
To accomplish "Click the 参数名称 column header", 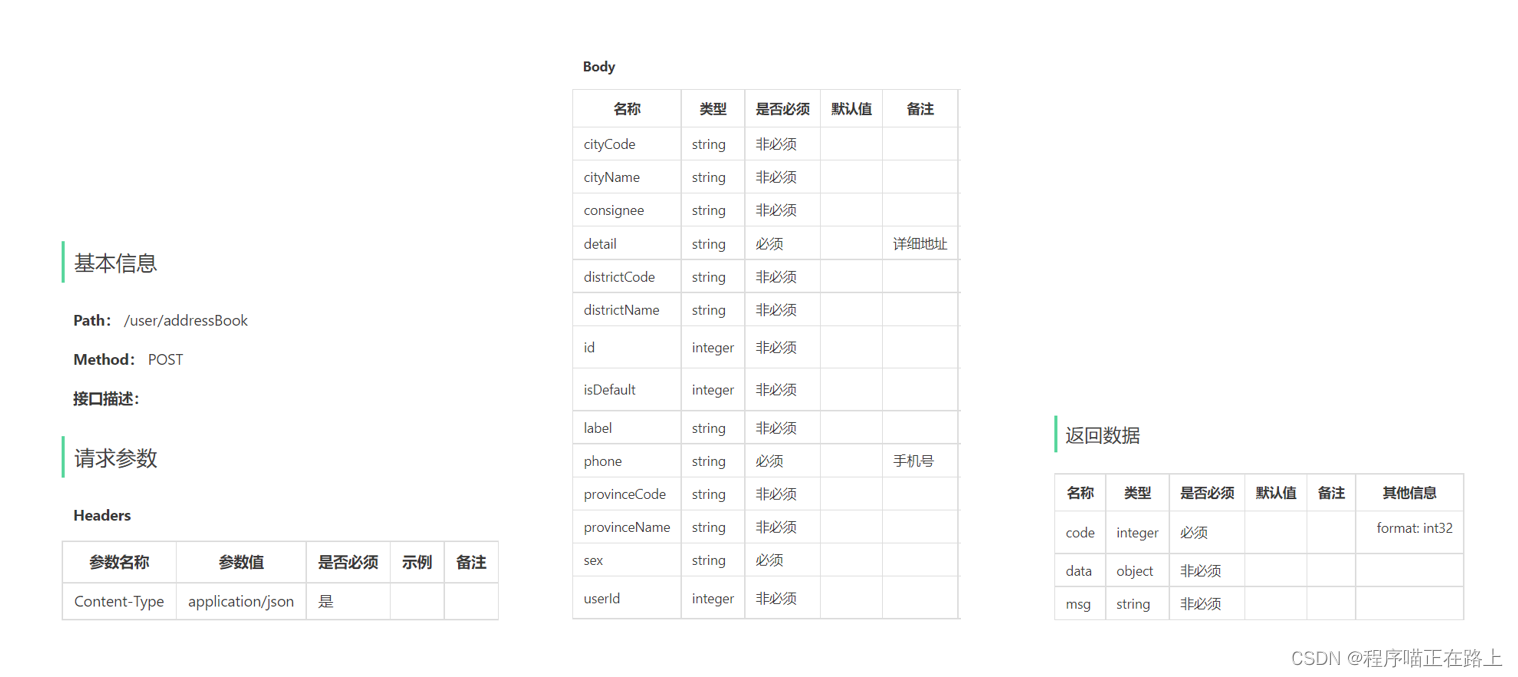I will pos(119,563).
